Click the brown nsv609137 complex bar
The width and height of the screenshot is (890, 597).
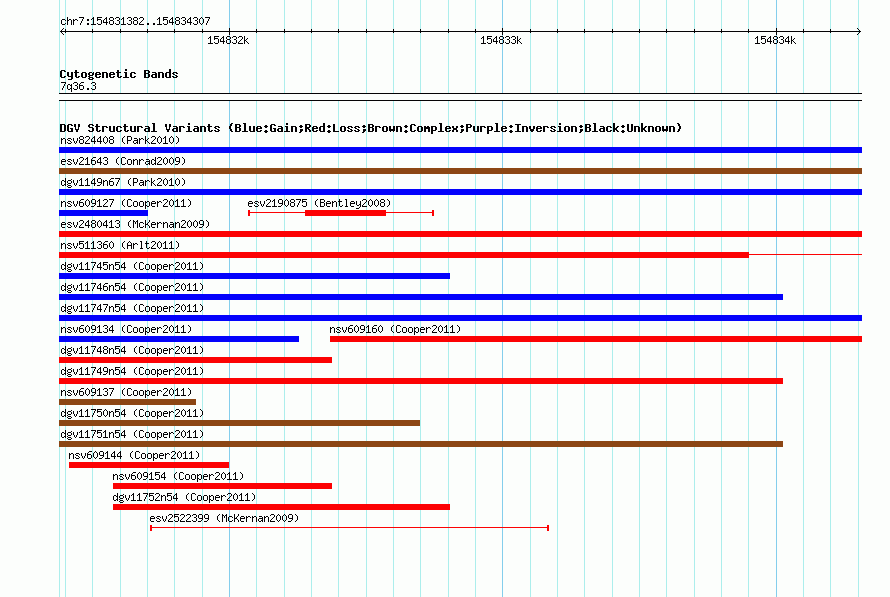point(128,402)
